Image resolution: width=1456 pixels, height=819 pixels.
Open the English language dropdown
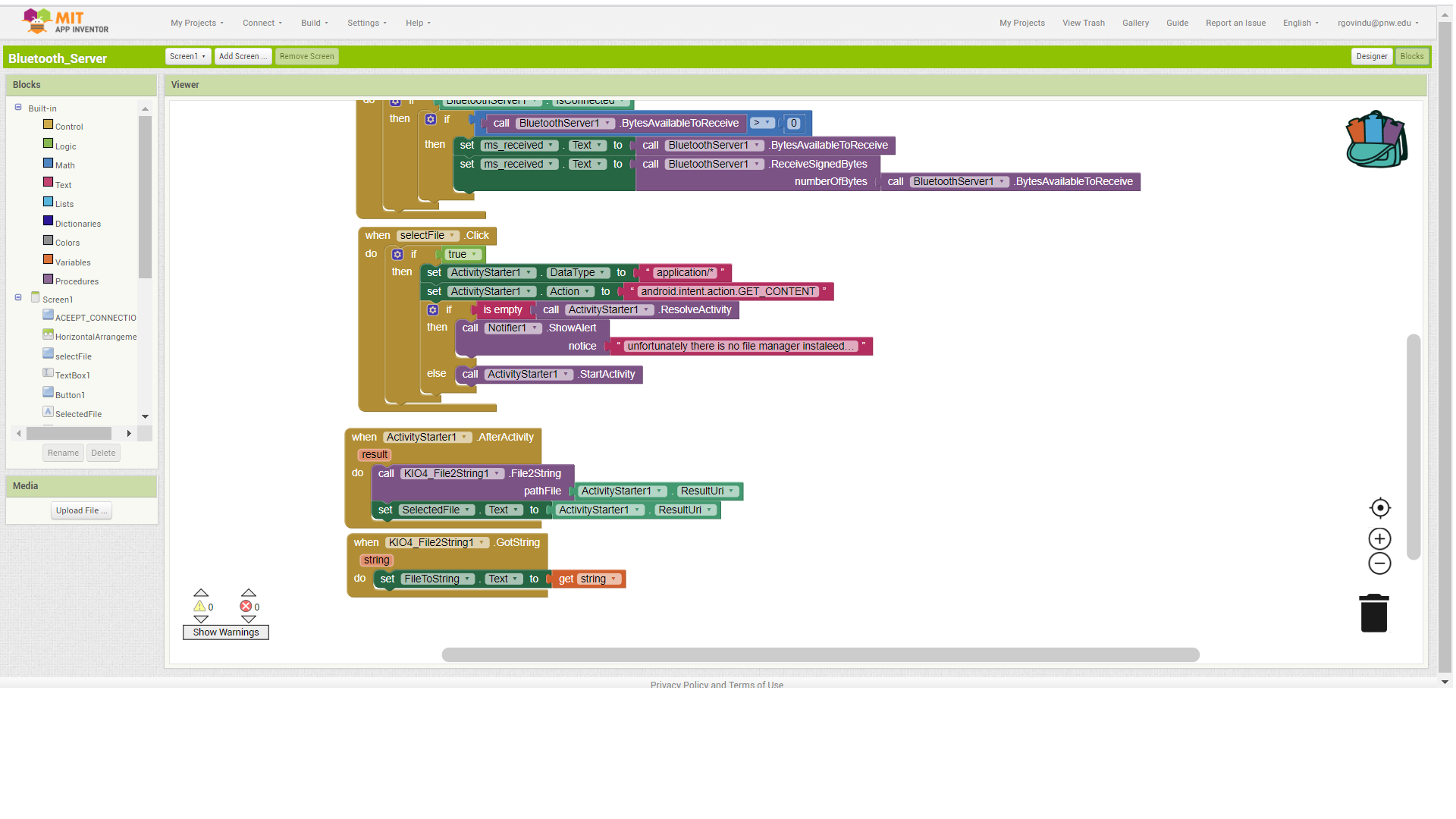click(x=1300, y=23)
